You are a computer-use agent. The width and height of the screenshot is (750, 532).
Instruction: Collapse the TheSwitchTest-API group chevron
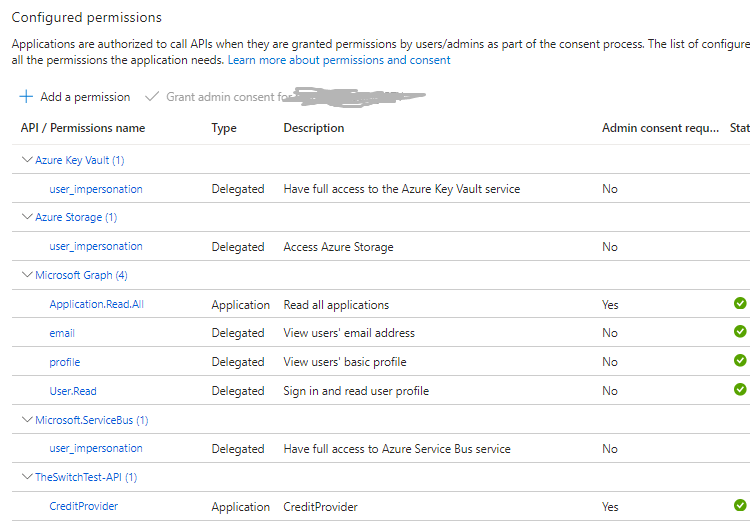[x=27, y=477]
